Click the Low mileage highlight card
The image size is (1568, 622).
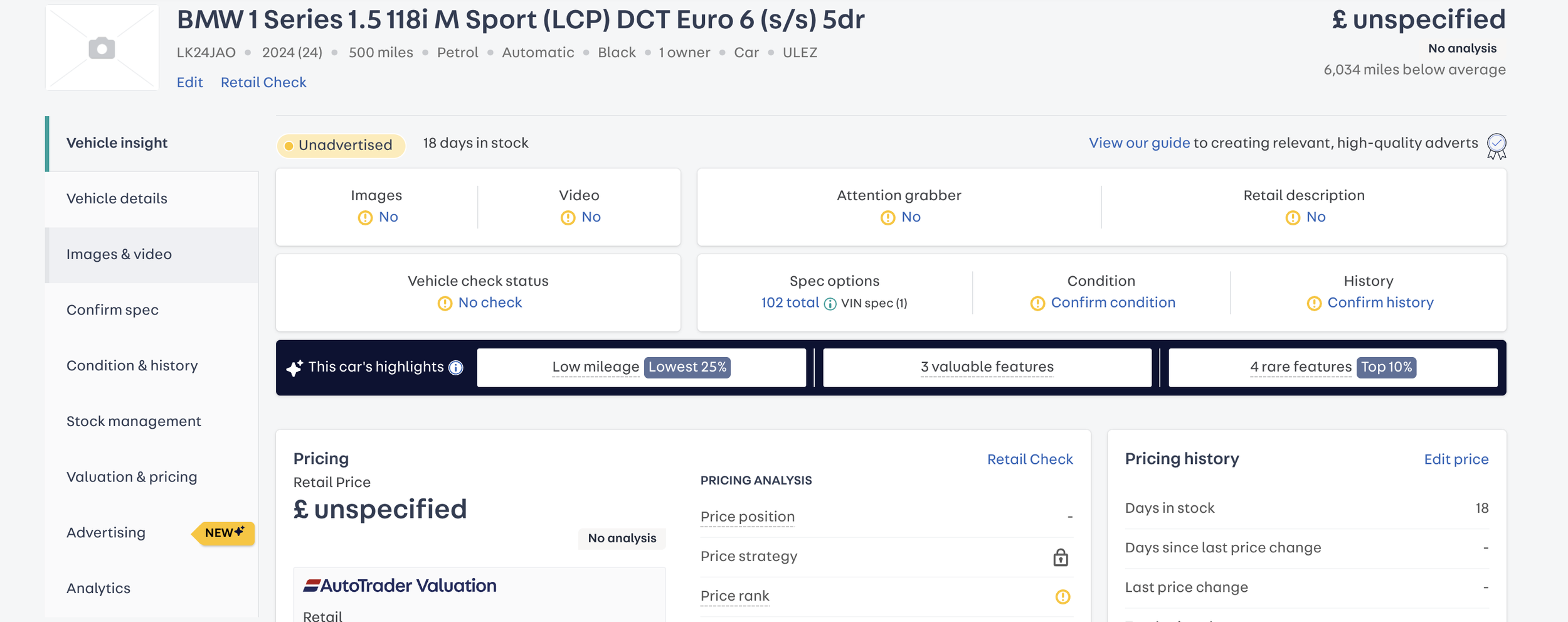tap(642, 368)
